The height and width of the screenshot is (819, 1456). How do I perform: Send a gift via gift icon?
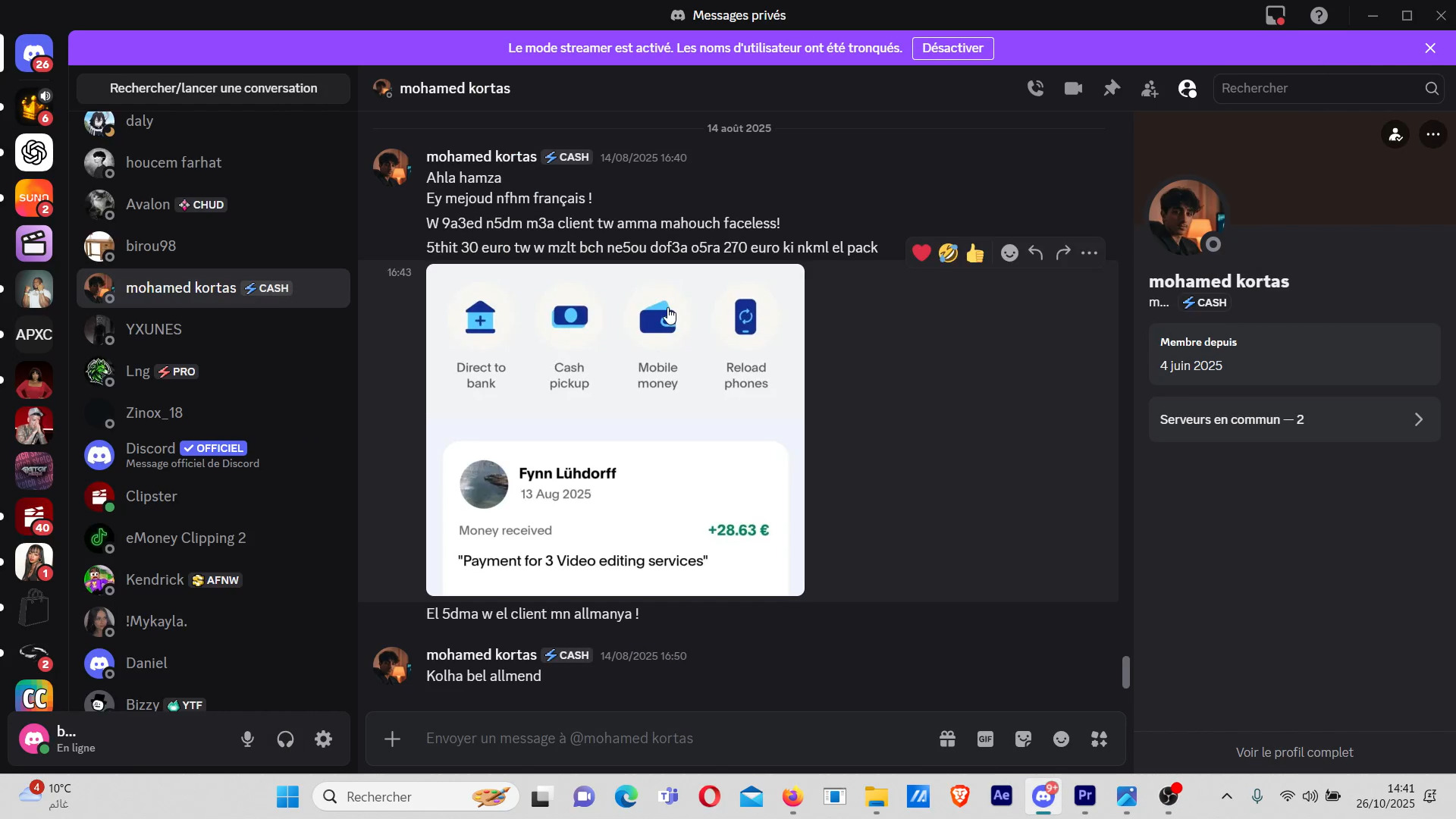947,739
